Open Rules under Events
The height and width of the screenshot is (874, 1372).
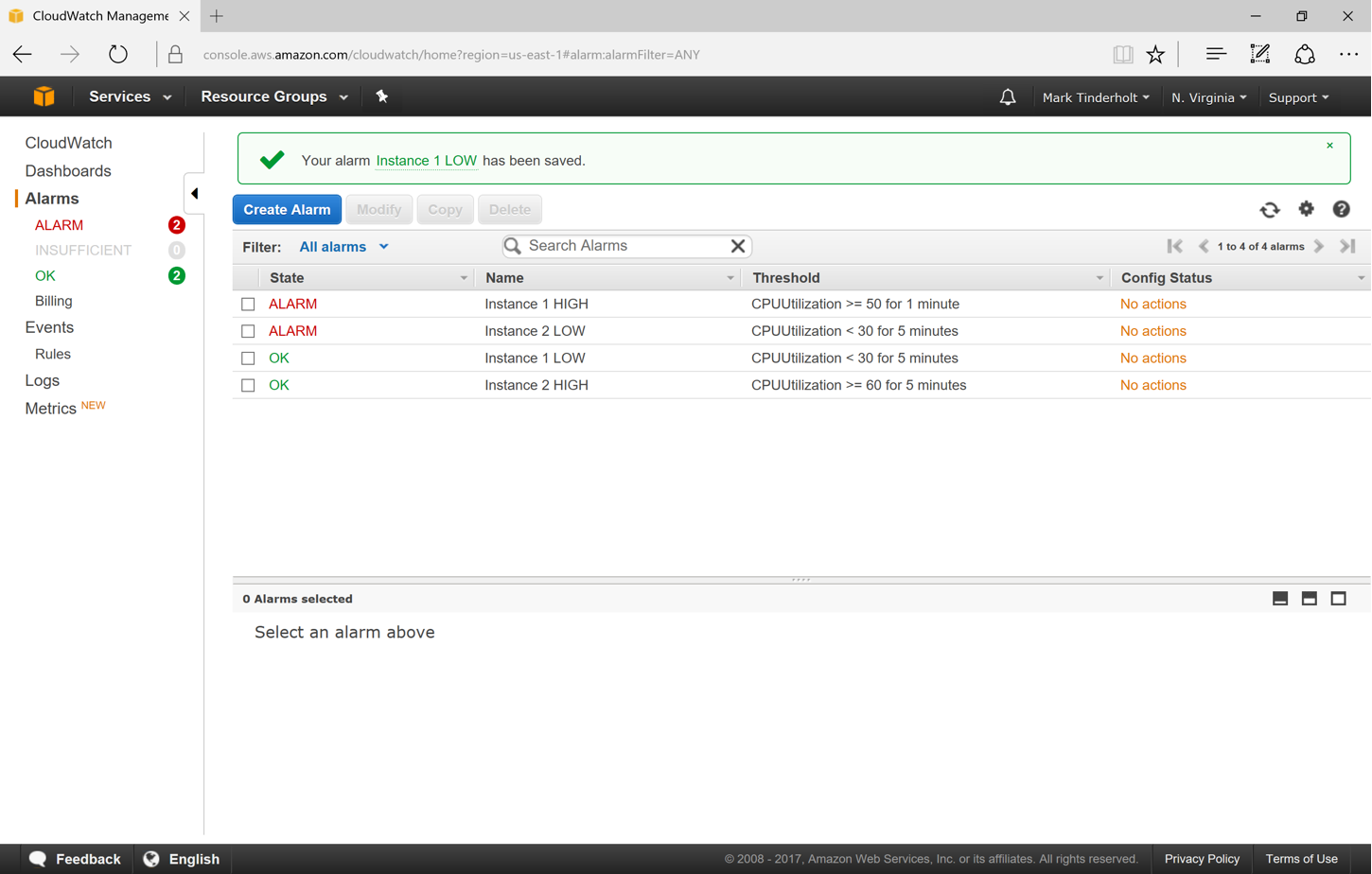tap(53, 354)
